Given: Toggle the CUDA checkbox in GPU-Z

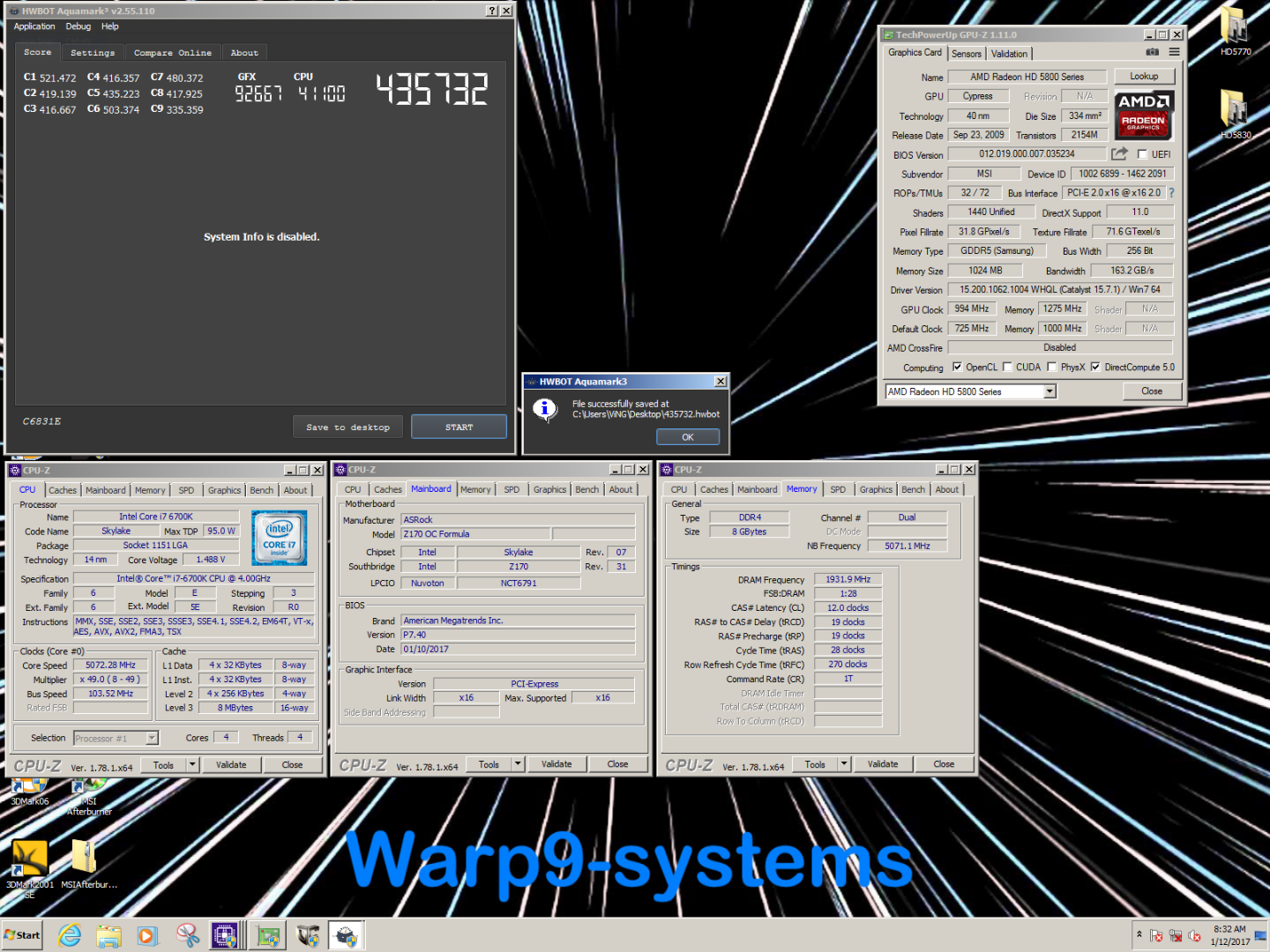Looking at the screenshot, I should (1007, 367).
